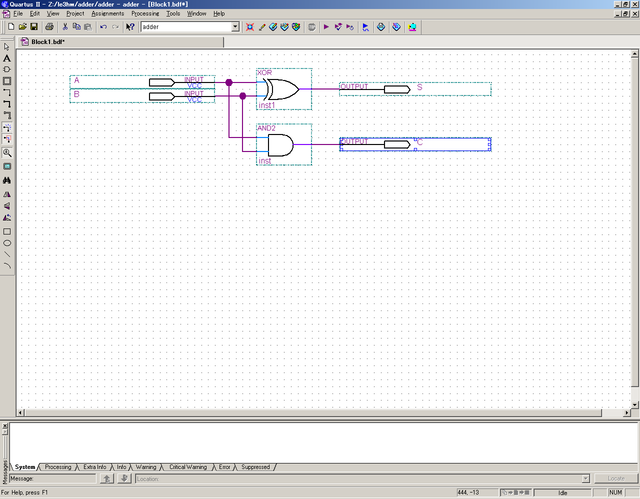
Task: Click the horizontal scrollbar right arrow
Action: (x=626, y=413)
